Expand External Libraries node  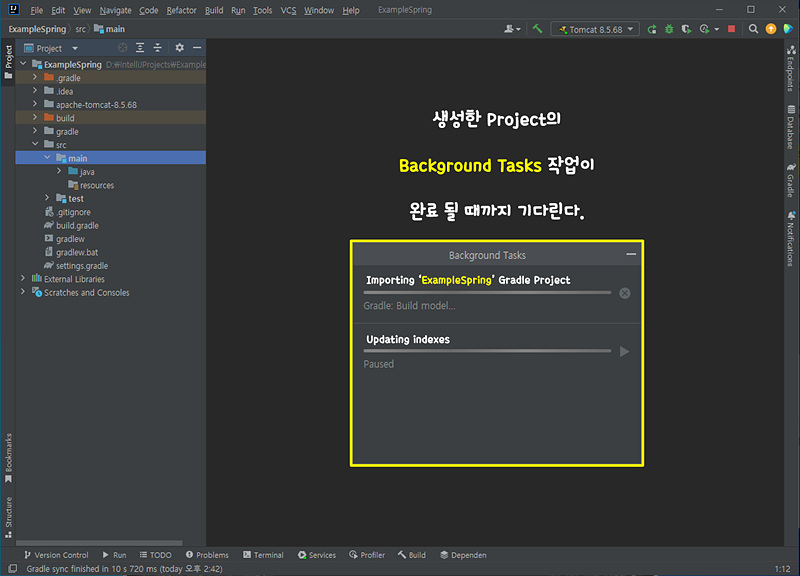coord(23,278)
